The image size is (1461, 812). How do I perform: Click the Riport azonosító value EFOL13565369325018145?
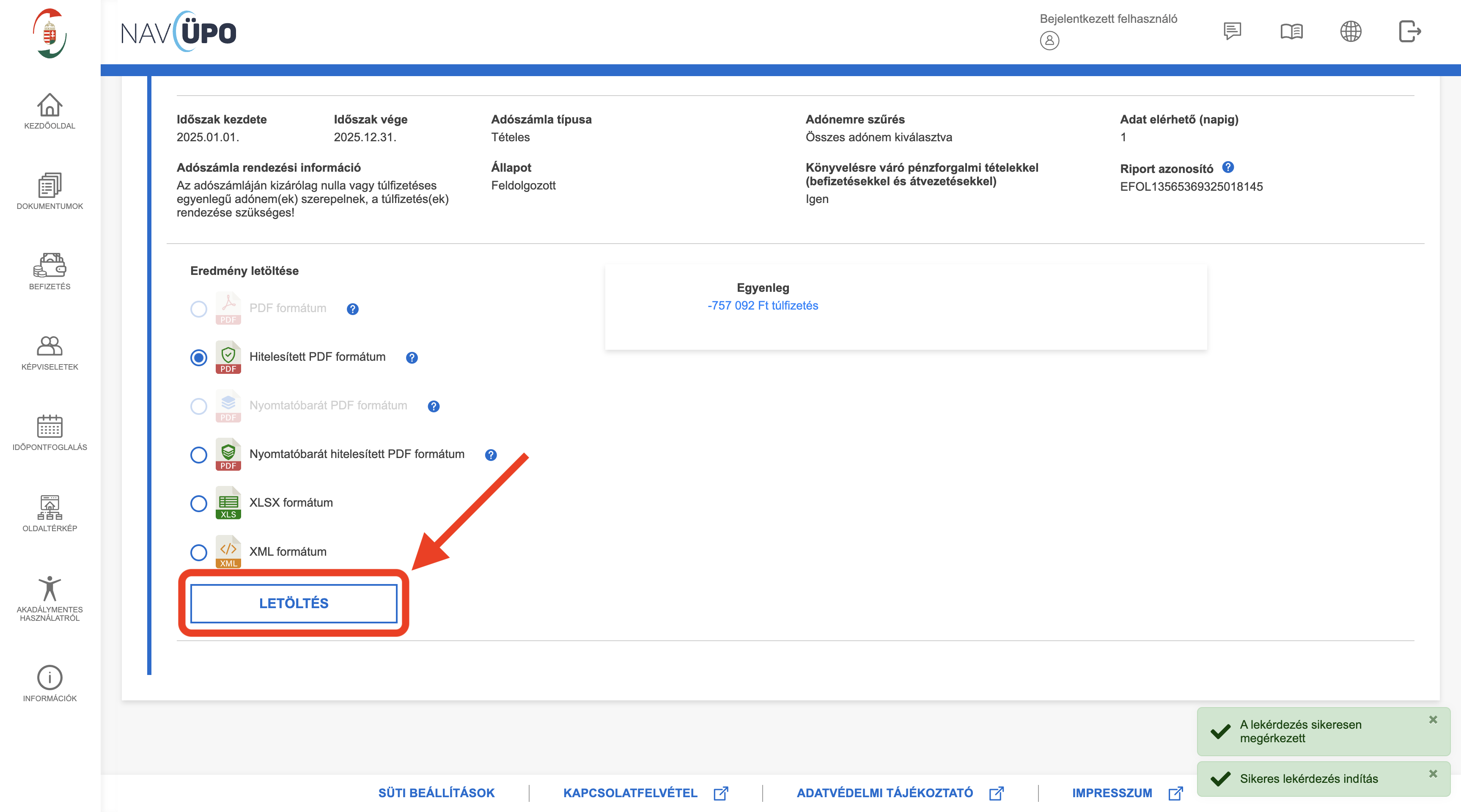1191,187
